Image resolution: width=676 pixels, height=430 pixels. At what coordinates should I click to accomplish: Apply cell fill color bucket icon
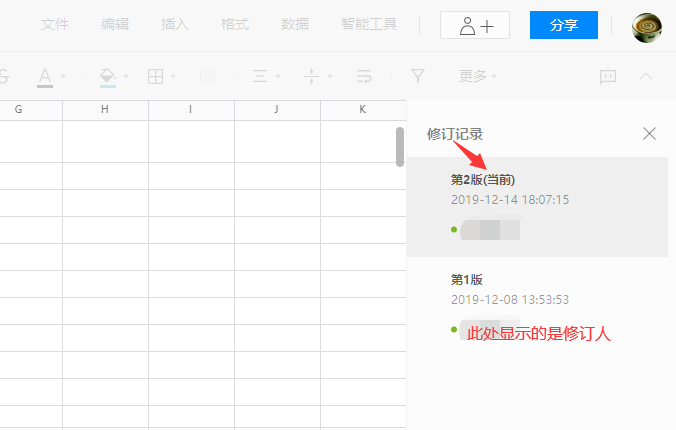(107, 78)
